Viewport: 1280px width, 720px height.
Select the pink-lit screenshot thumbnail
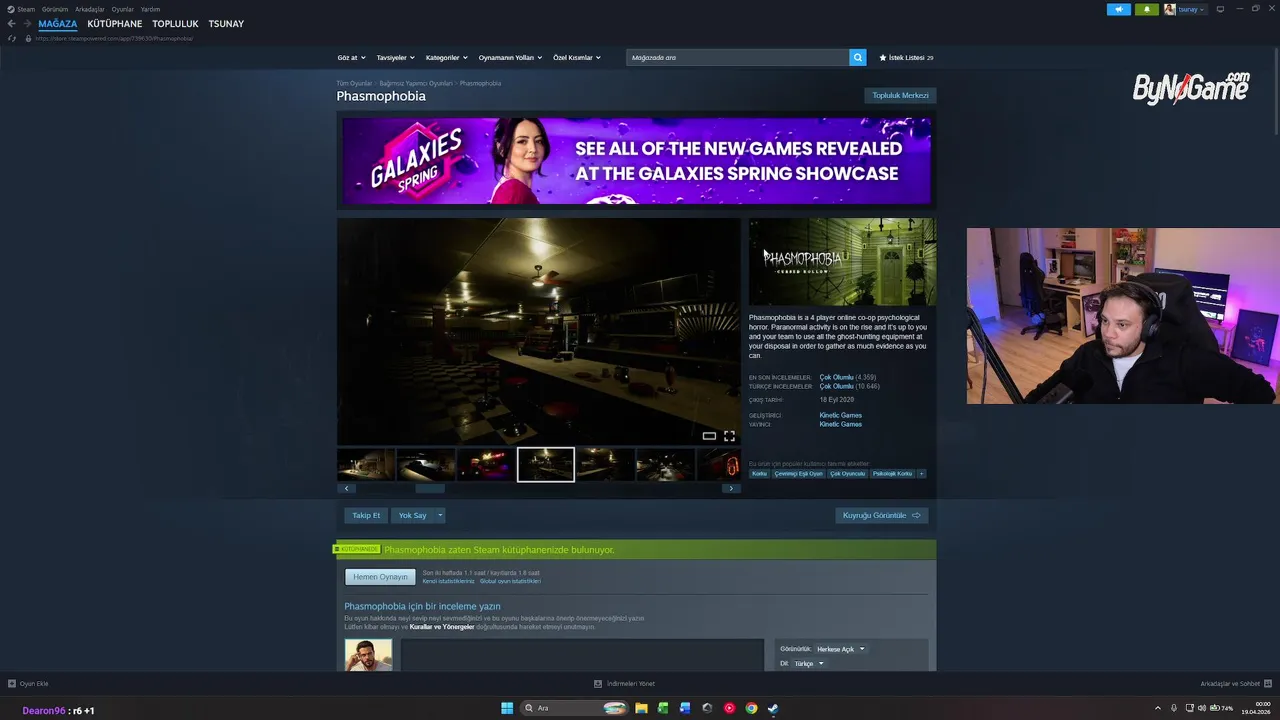pyautogui.click(x=486, y=464)
